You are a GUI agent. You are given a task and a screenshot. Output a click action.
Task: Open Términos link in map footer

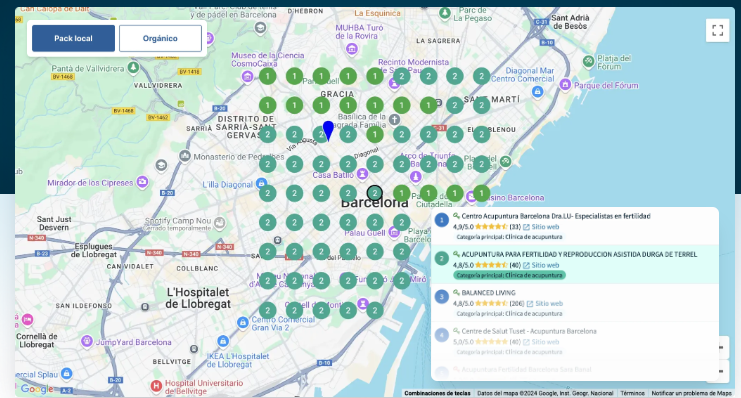(x=632, y=393)
